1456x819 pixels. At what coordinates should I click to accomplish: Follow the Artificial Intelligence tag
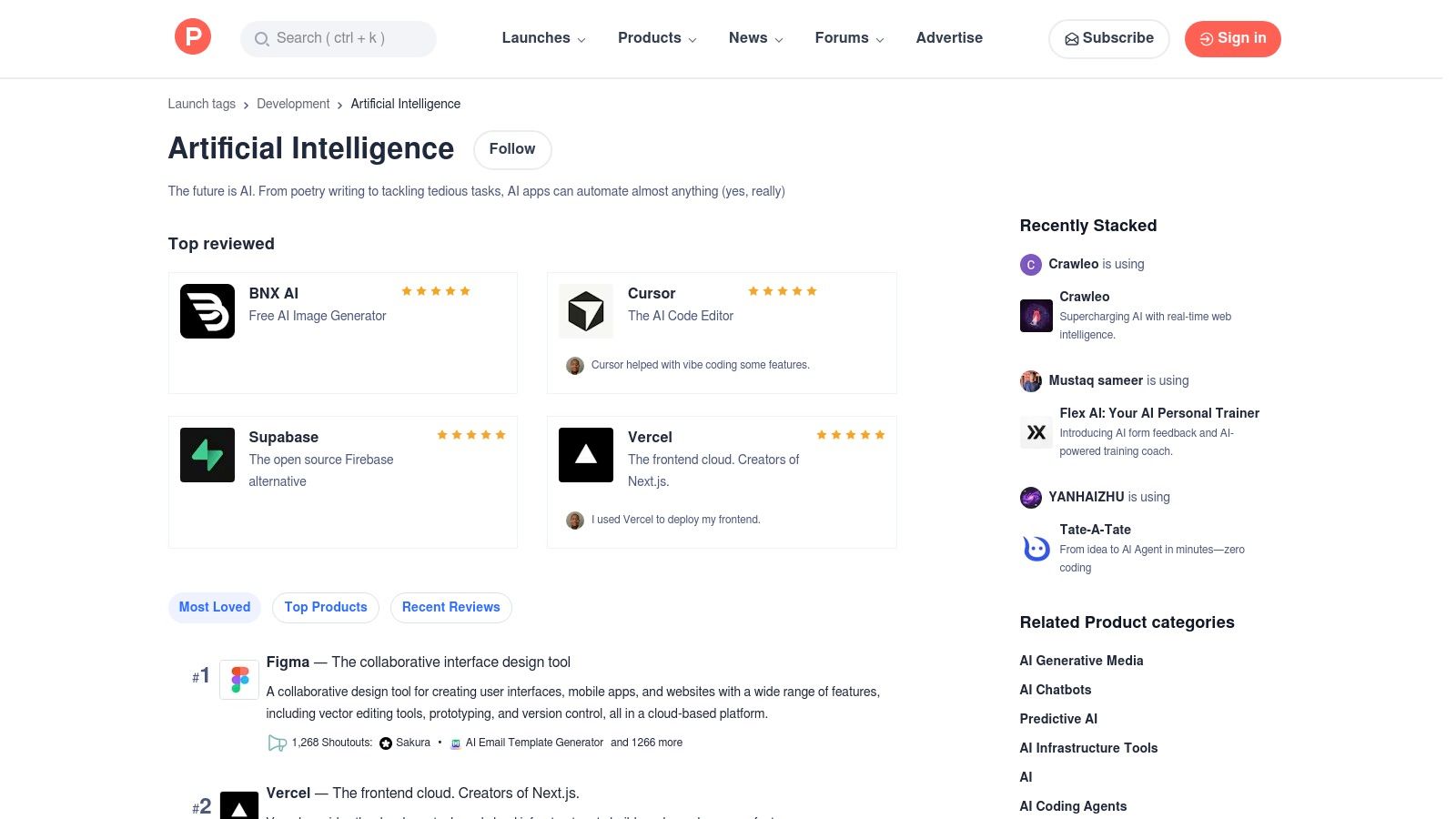[x=512, y=149]
